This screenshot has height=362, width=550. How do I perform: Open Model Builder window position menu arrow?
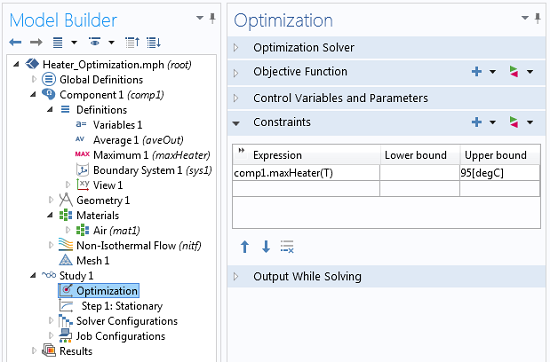tap(200, 18)
